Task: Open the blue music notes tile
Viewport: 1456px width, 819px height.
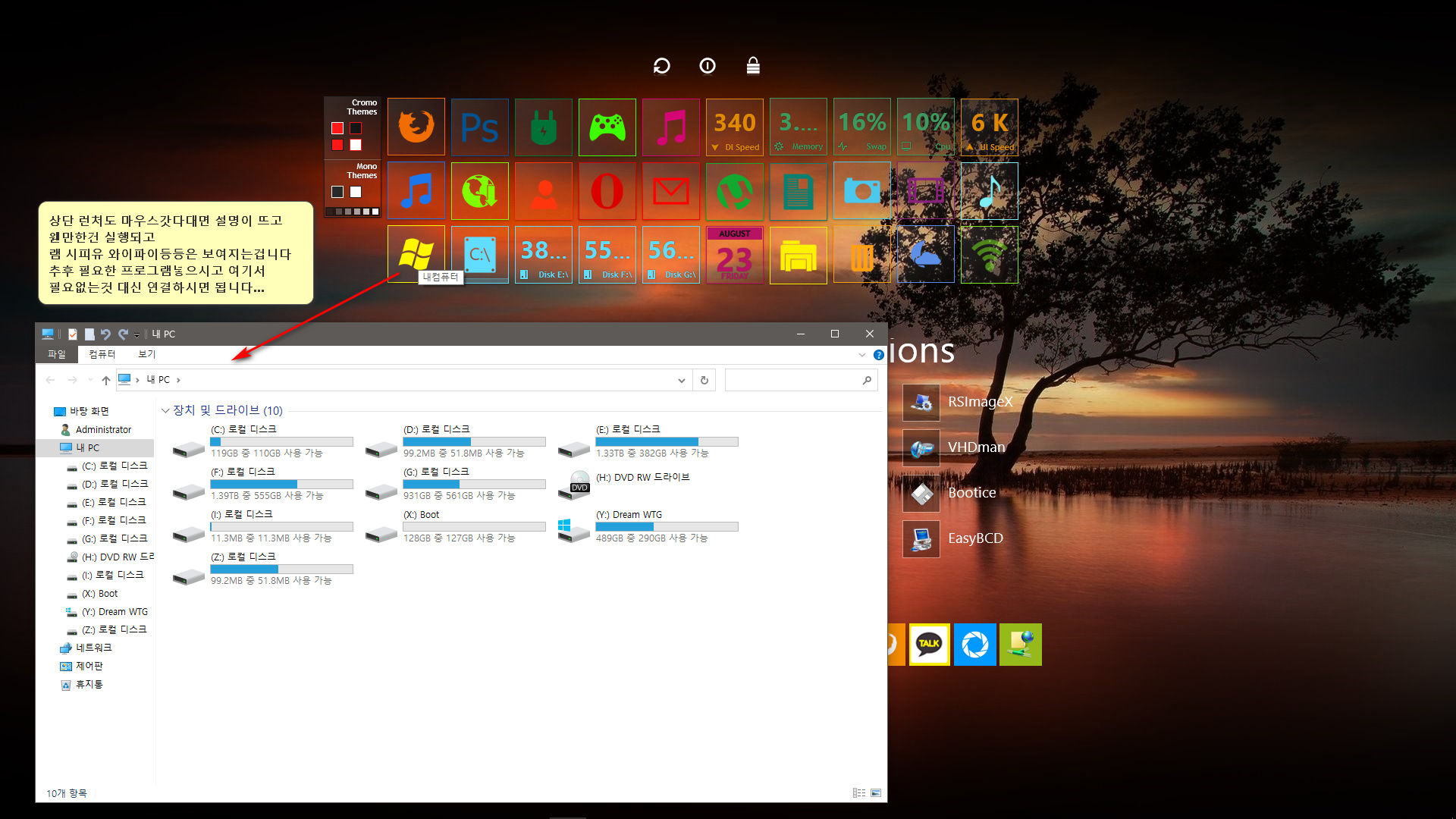Action: [416, 191]
